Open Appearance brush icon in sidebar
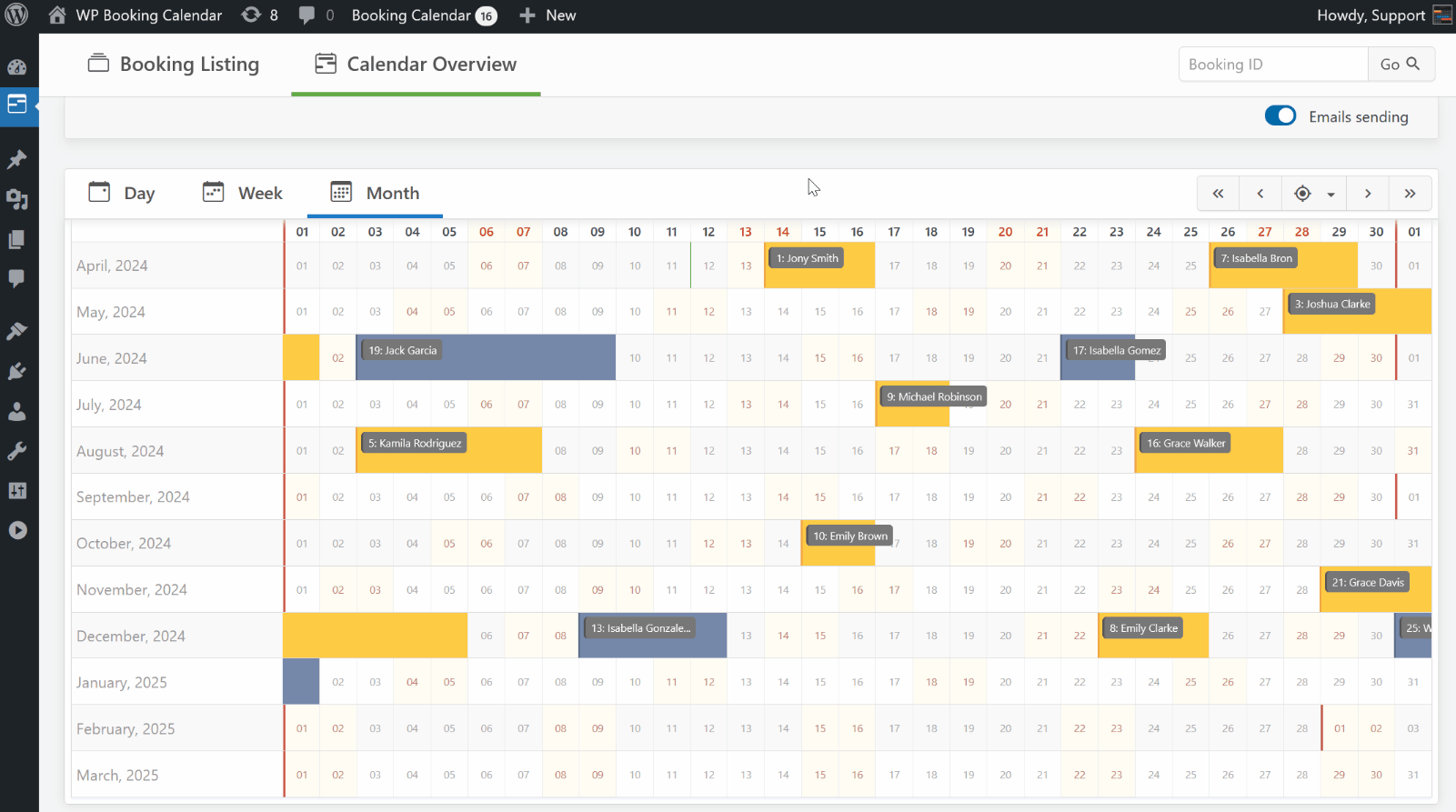Image resolution: width=1456 pixels, height=812 pixels. point(17,331)
